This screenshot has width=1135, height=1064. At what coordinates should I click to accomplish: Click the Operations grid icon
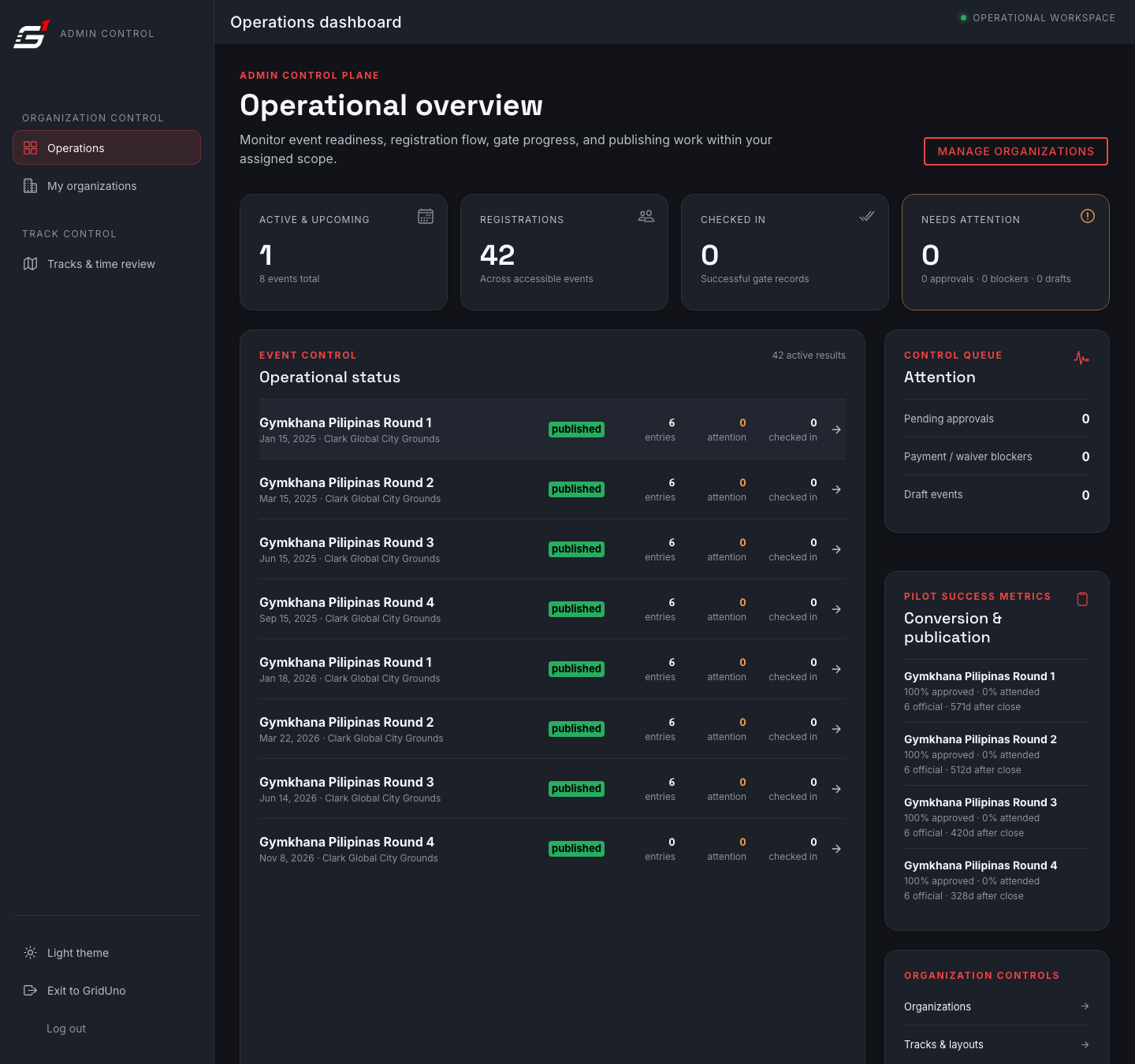(x=31, y=148)
